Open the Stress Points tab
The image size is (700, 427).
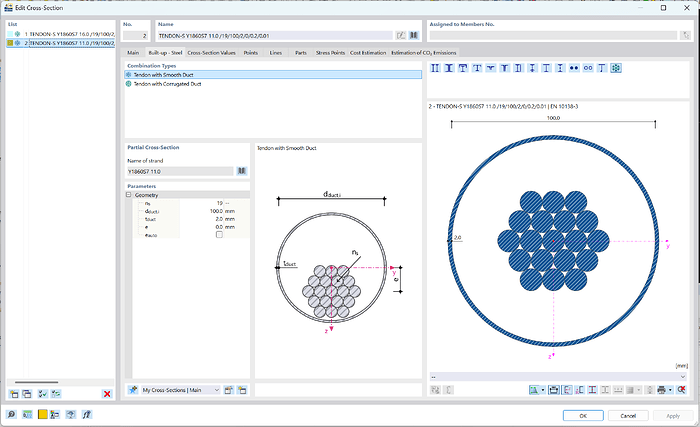[330, 53]
